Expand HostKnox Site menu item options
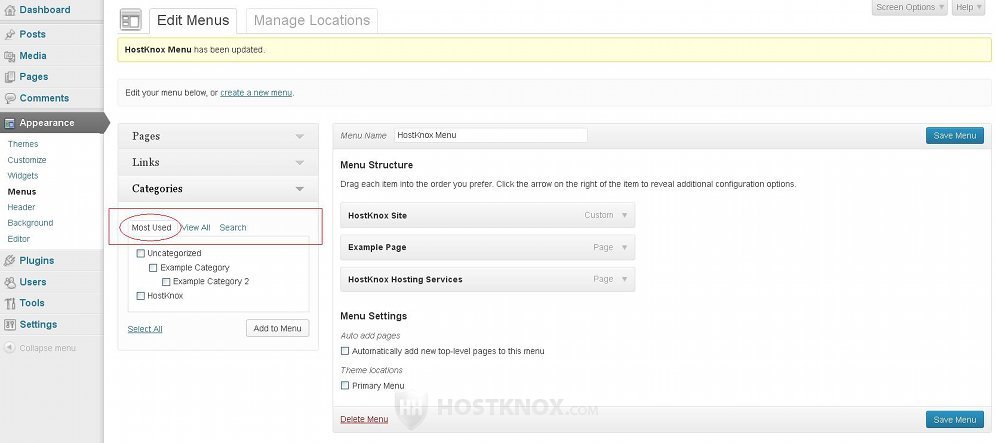Screen dimensions: 996x443 point(624,215)
